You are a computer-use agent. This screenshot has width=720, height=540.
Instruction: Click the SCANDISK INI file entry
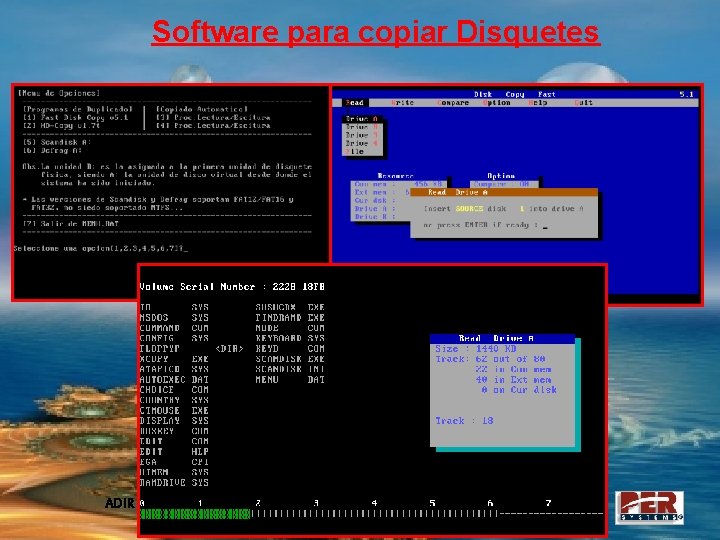pos(290,369)
